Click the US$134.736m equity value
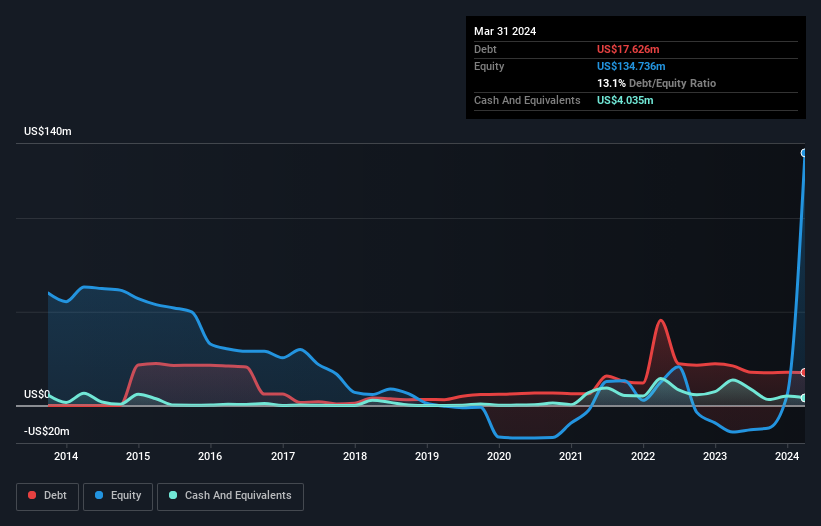This screenshot has height=526, width=821. 631,66
